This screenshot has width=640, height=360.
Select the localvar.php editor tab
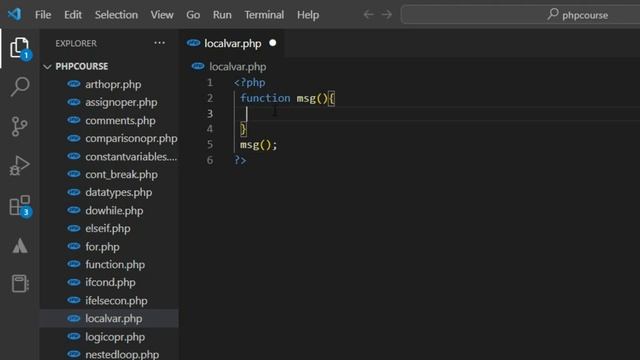(232, 43)
